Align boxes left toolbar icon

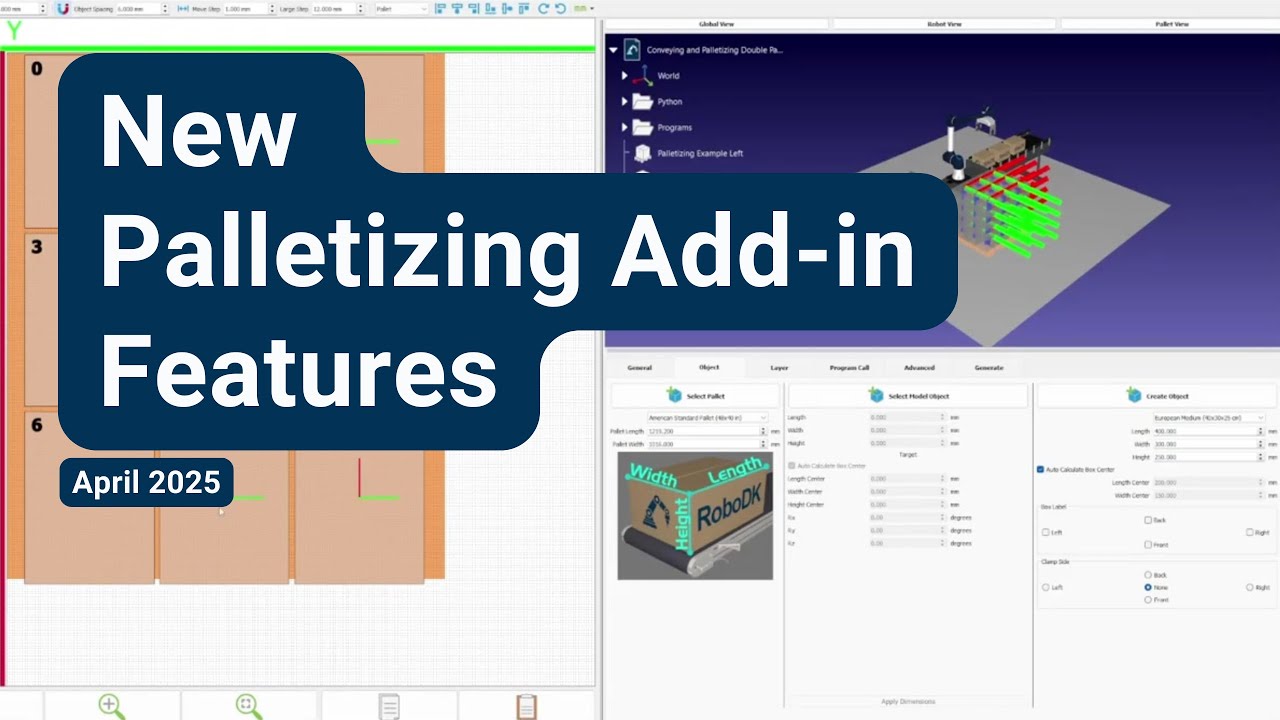(440, 8)
